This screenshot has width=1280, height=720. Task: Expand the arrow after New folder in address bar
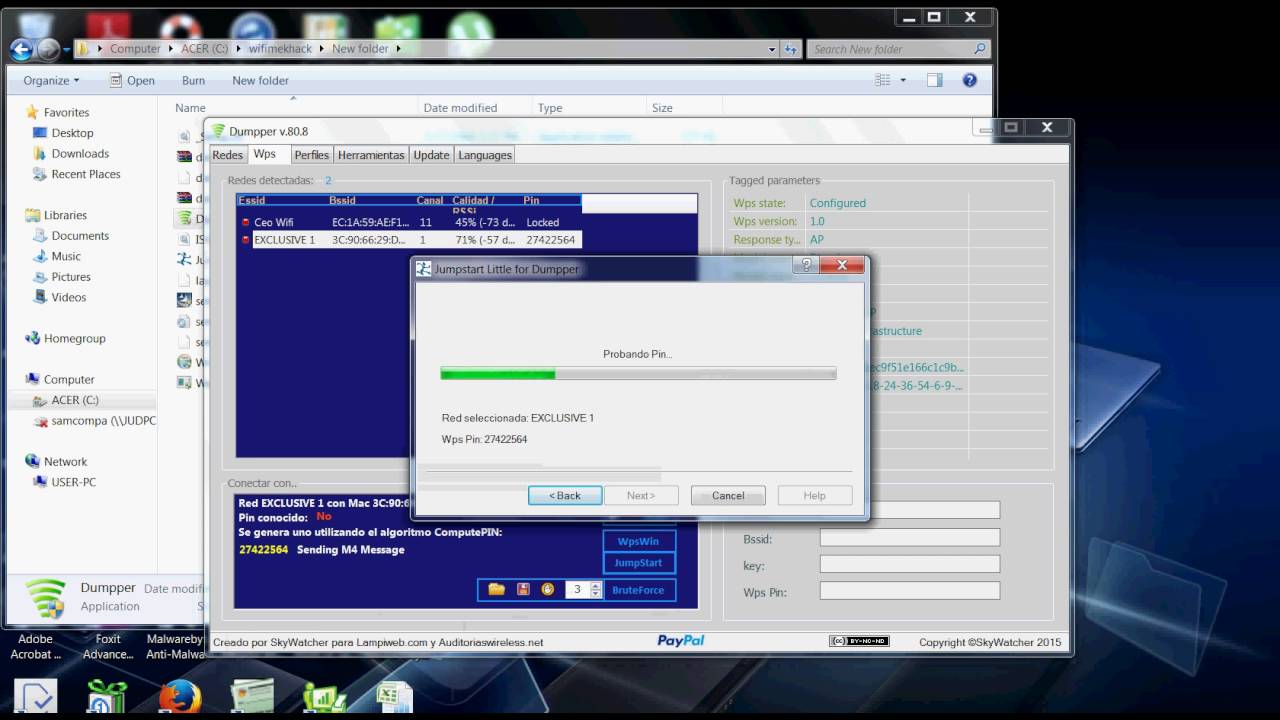[x=398, y=48]
